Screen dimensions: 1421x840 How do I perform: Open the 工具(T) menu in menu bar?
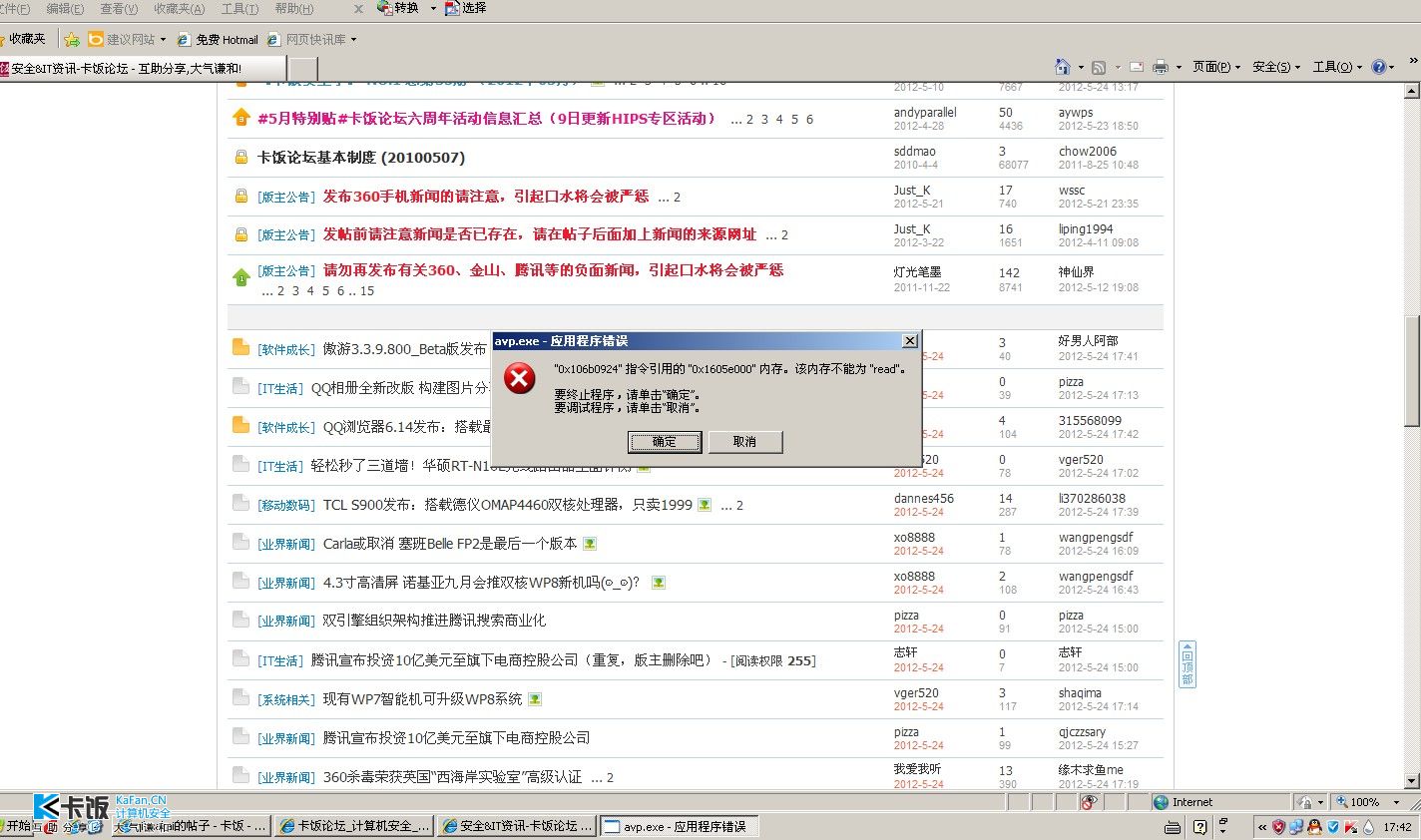239,9
